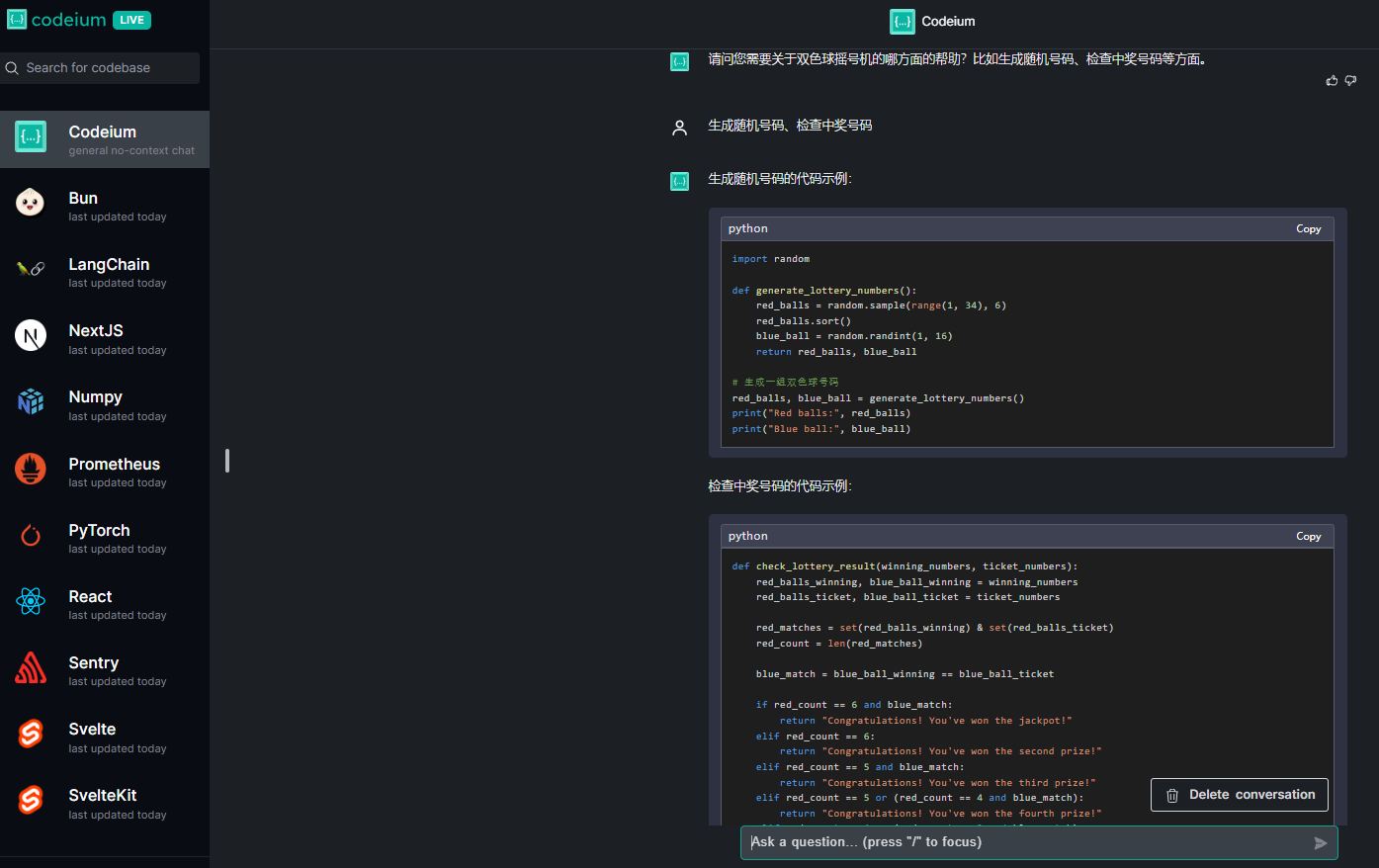Click the Numpy cube icon
Viewport: 1379px width, 868px height.
(31, 401)
